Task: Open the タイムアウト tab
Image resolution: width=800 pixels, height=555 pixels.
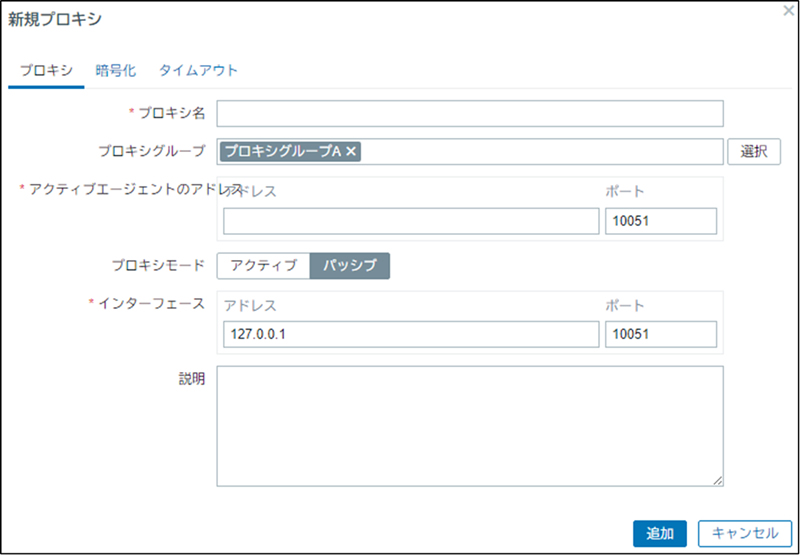Action: point(198,71)
